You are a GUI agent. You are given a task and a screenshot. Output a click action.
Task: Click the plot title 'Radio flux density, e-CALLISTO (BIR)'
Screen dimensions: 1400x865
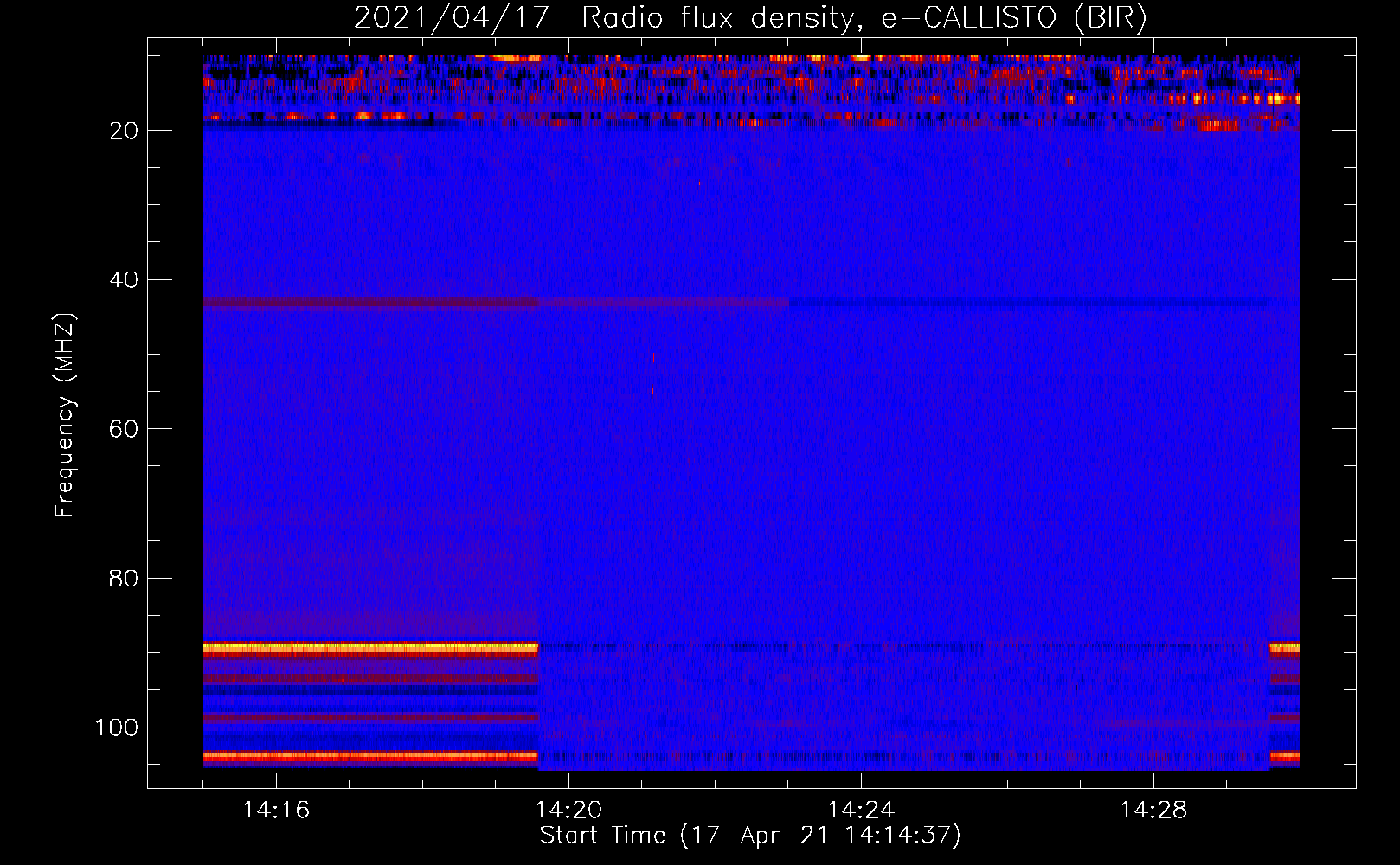pyautogui.click(x=864, y=18)
